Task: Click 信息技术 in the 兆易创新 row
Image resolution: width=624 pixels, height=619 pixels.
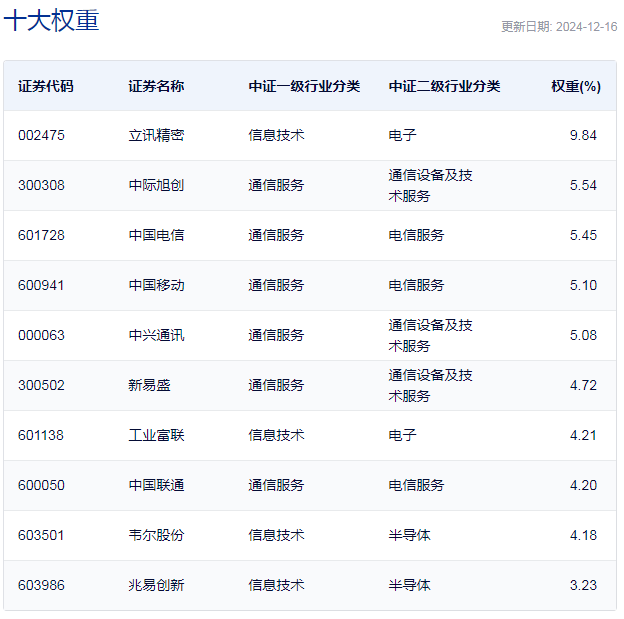Action: pos(276,586)
